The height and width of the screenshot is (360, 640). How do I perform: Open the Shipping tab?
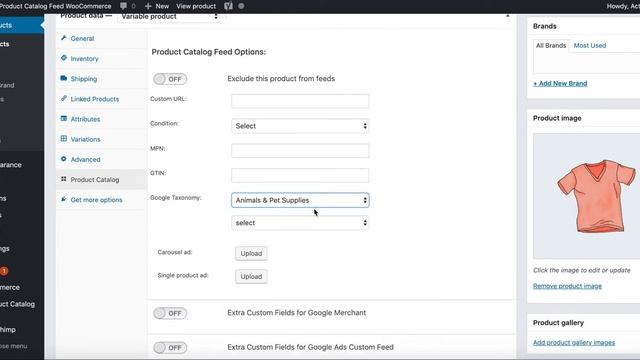point(101,79)
